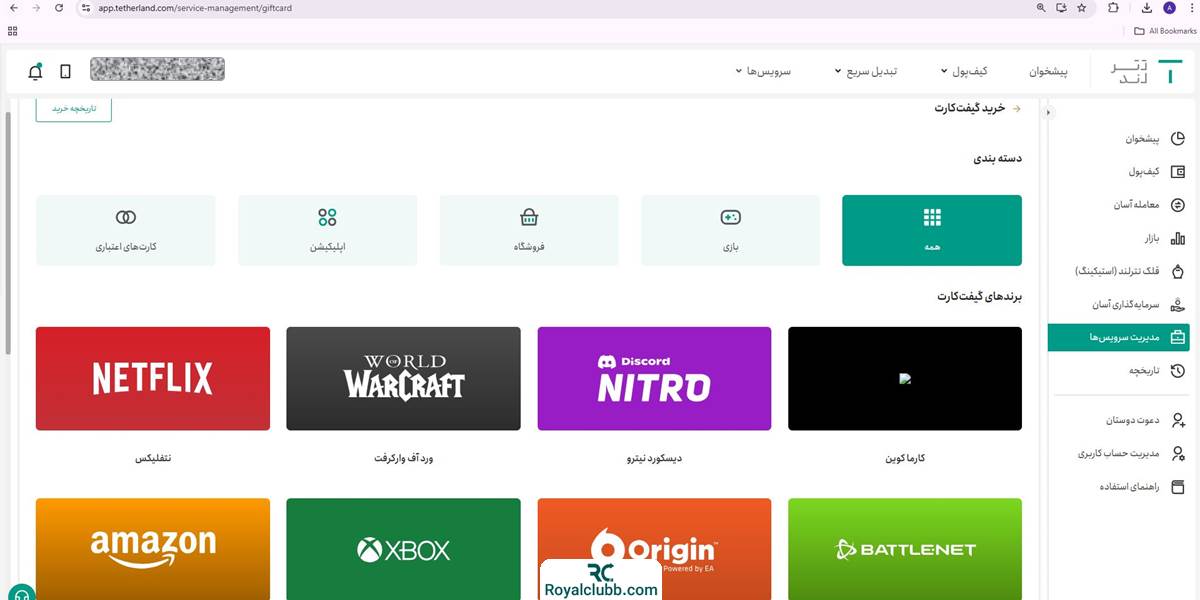Open the Discord Nitro gift card
The width and height of the screenshot is (1200, 600).
point(654,379)
